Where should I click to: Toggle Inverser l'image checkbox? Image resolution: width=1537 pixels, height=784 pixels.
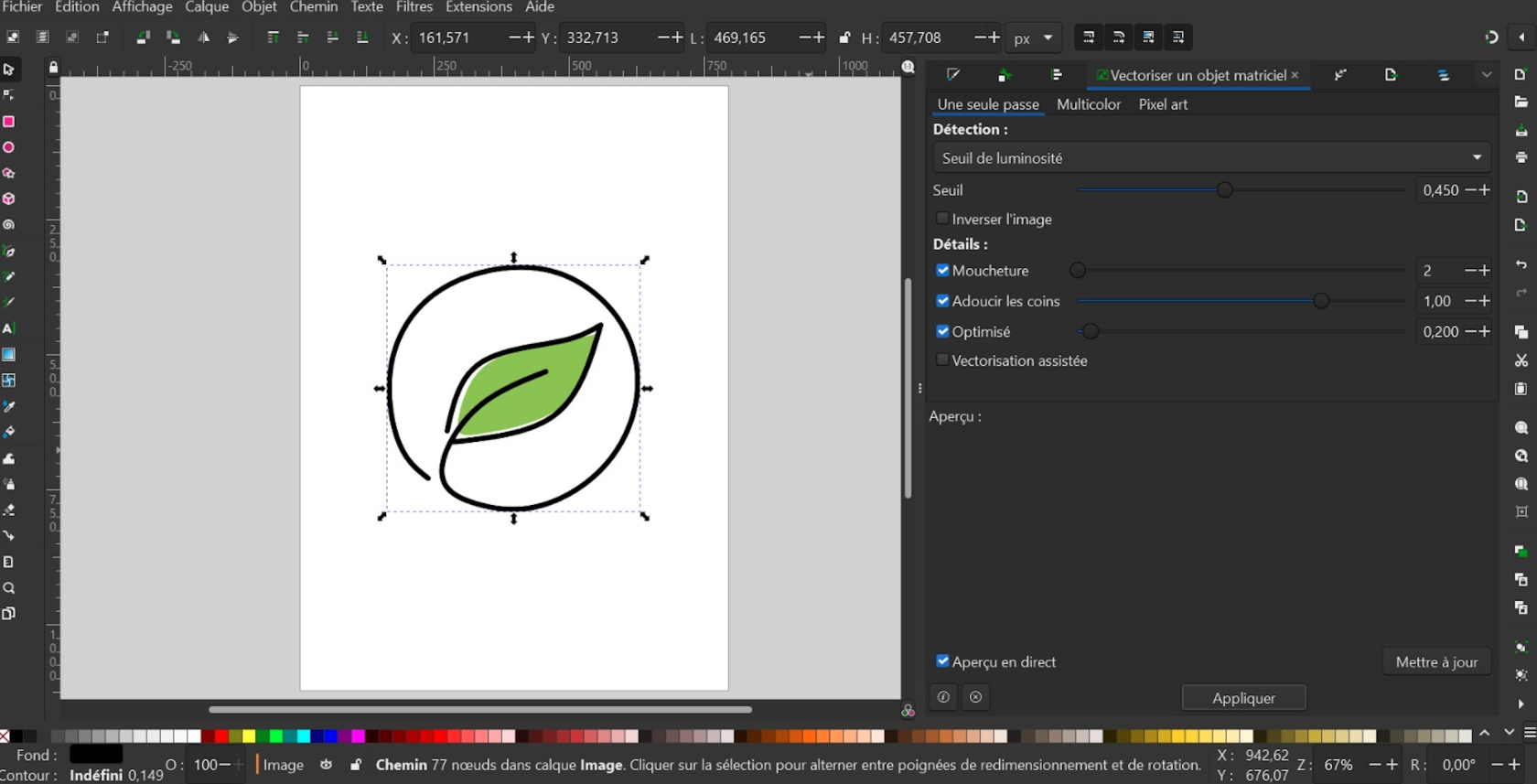click(942, 219)
